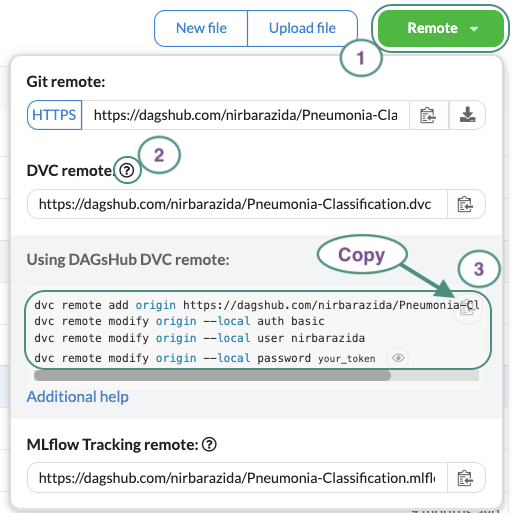Viewport: 514px width, 513px height.
Task: Select the DVC remote URL field
Action: click(237, 204)
